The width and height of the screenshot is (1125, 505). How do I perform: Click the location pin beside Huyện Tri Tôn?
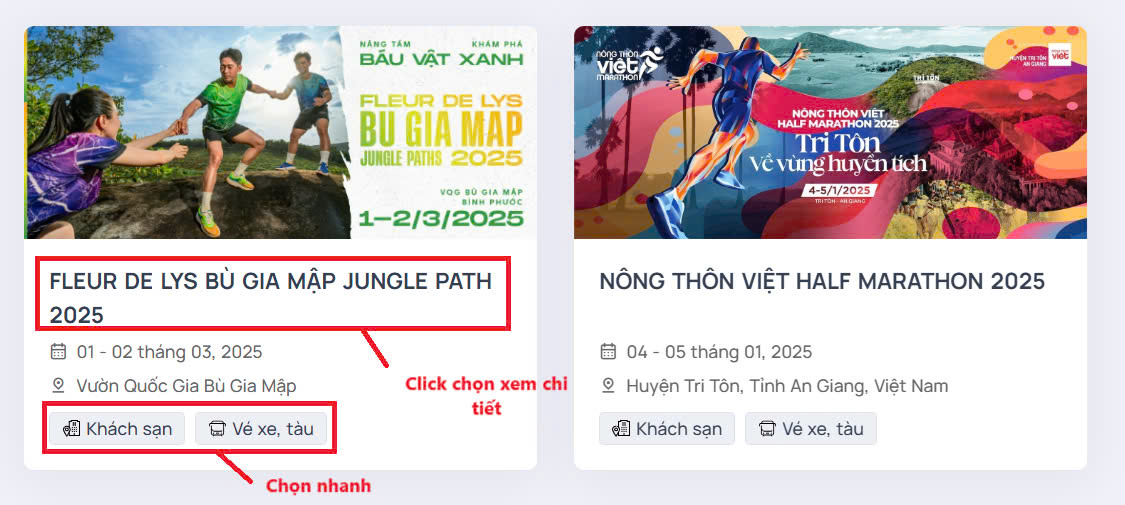(x=608, y=386)
